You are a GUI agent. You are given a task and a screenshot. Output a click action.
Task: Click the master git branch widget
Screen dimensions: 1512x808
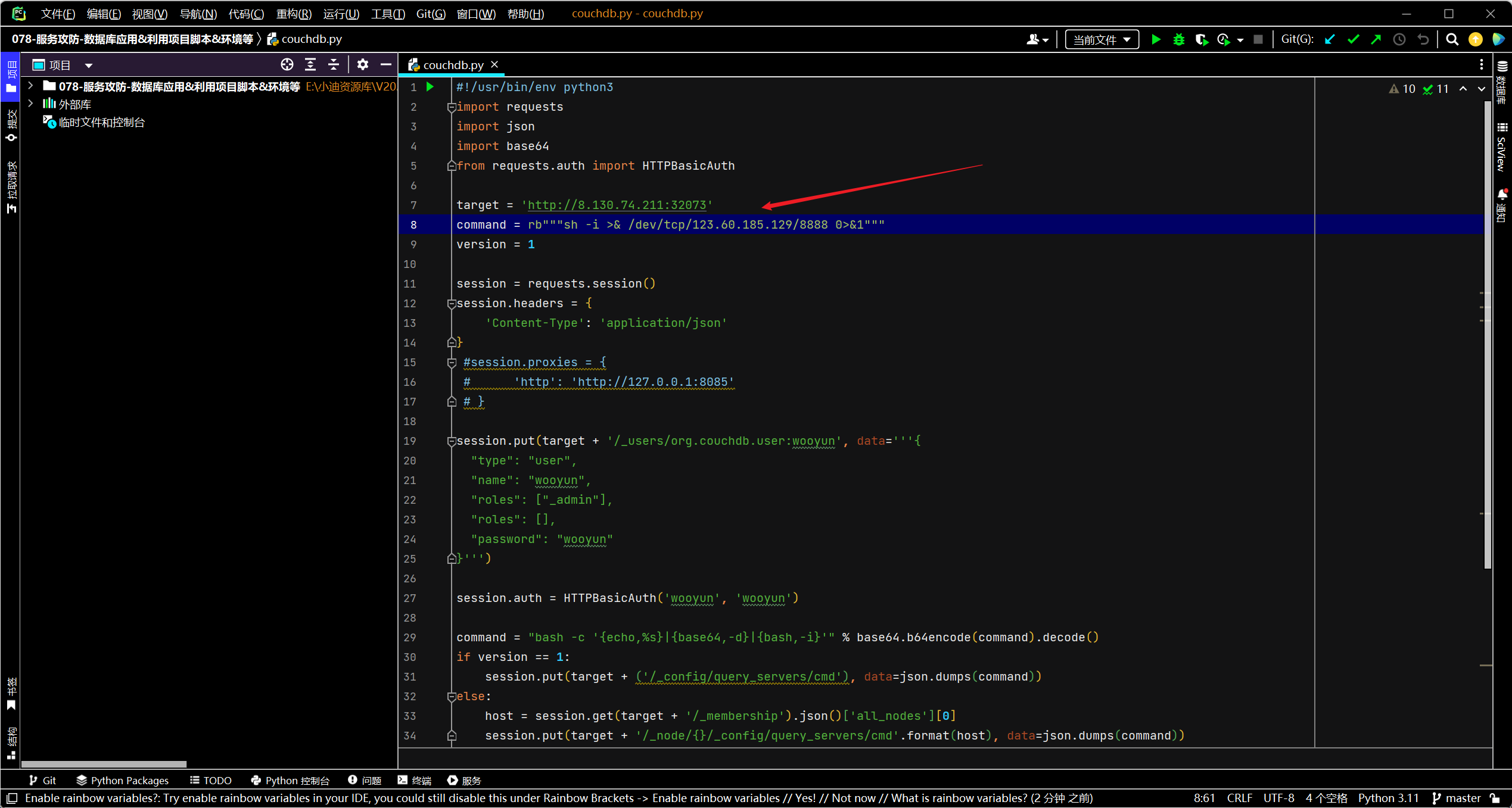coord(1457,798)
